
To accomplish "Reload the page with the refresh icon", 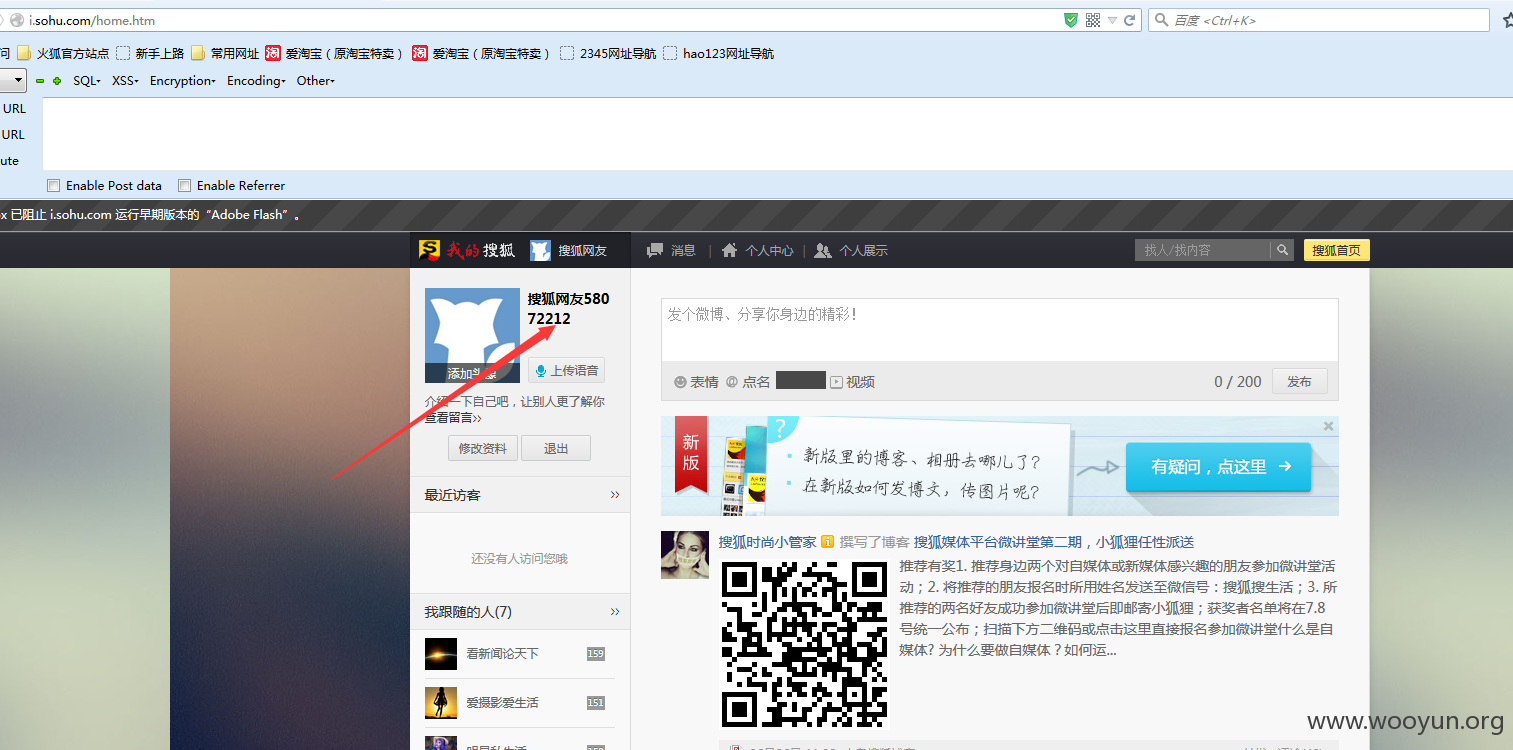I will coord(1129,20).
